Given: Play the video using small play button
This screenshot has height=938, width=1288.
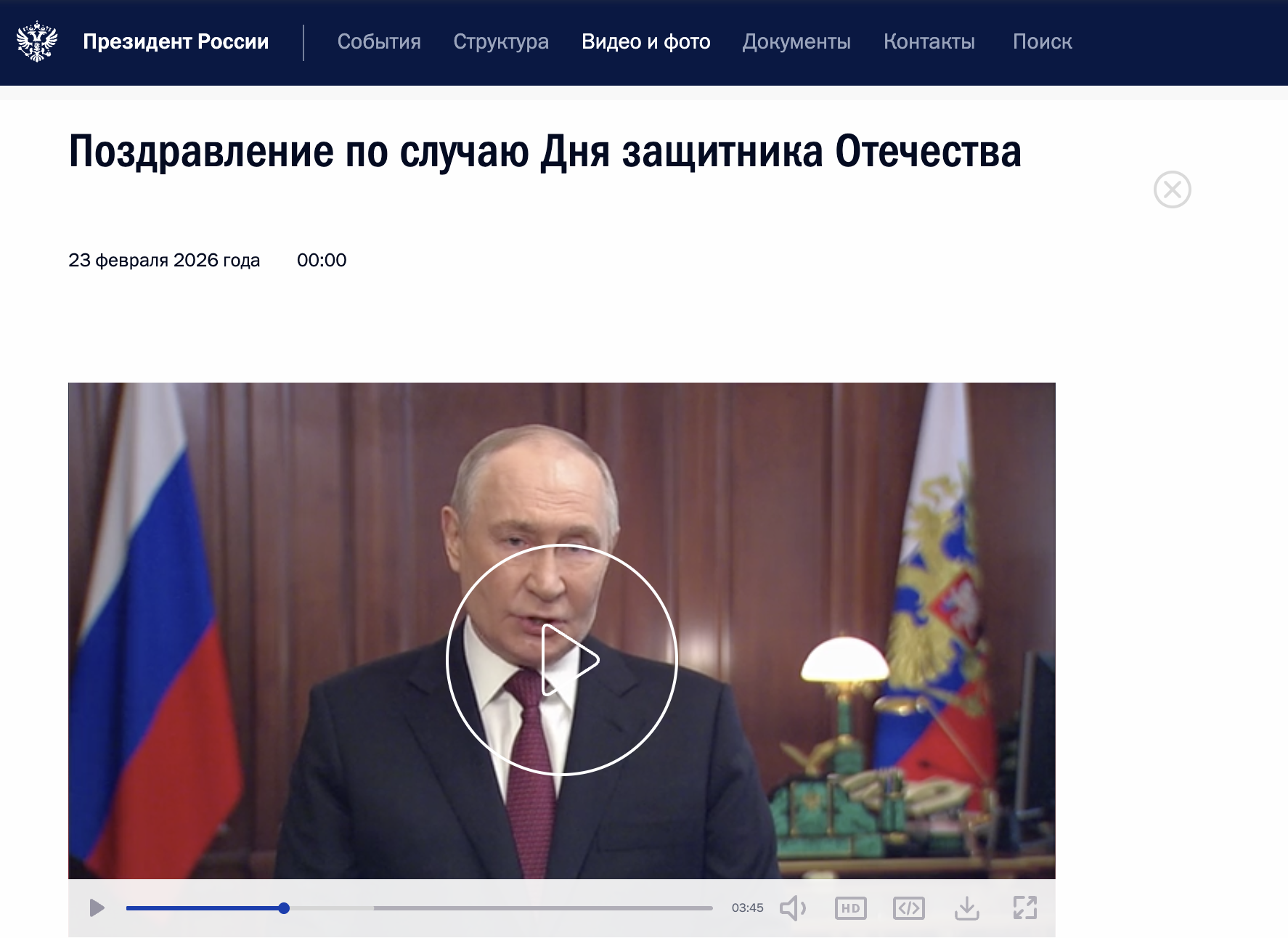Looking at the screenshot, I should point(97,908).
